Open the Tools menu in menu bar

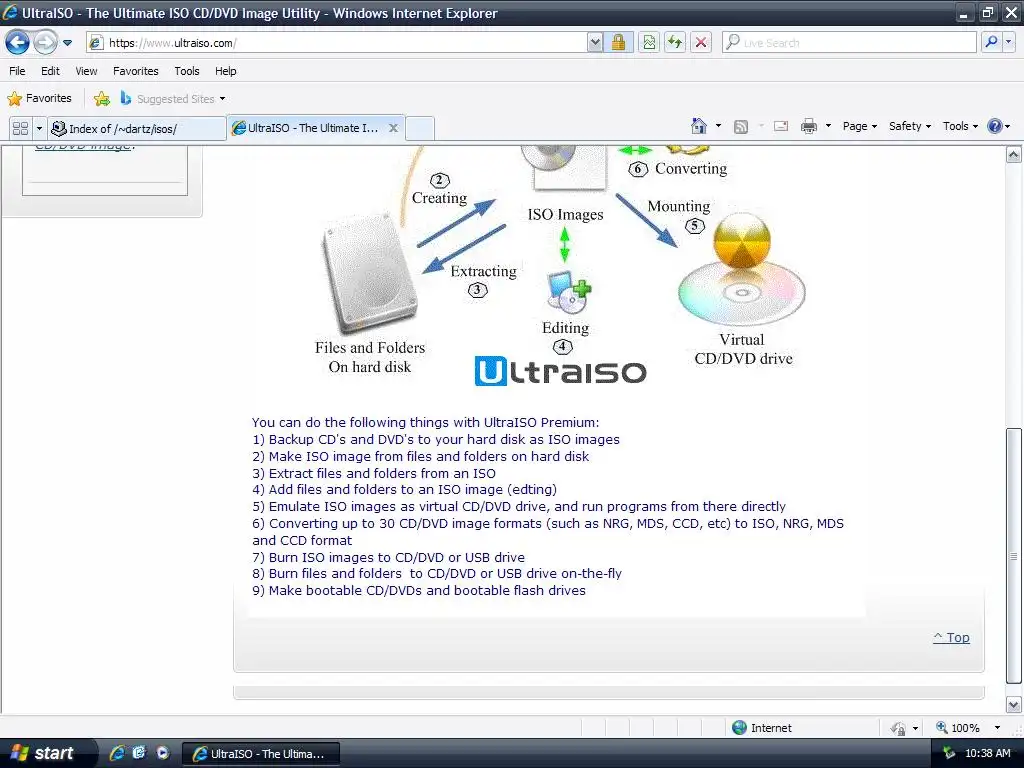(x=187, y=71)
